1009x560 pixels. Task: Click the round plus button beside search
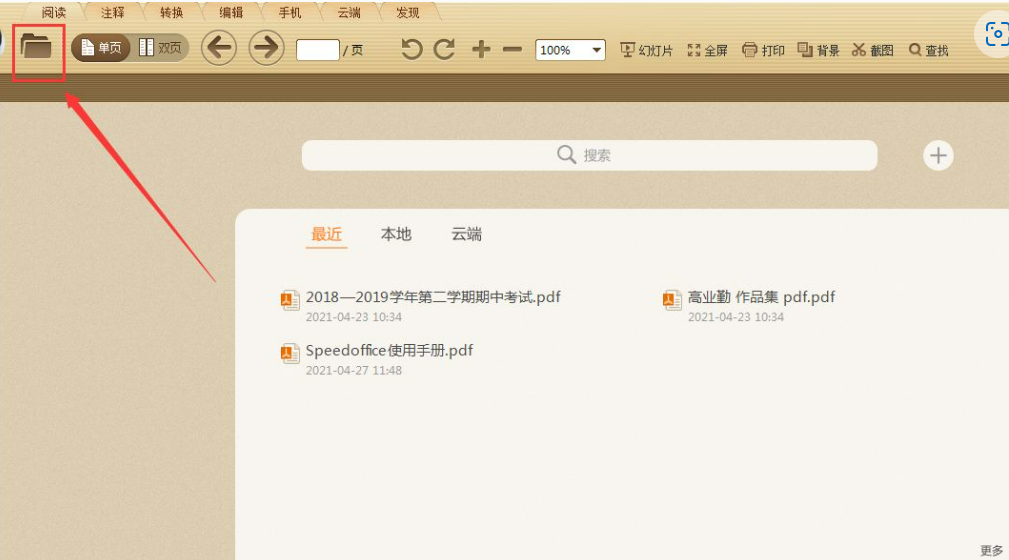[x=938, y=155]
